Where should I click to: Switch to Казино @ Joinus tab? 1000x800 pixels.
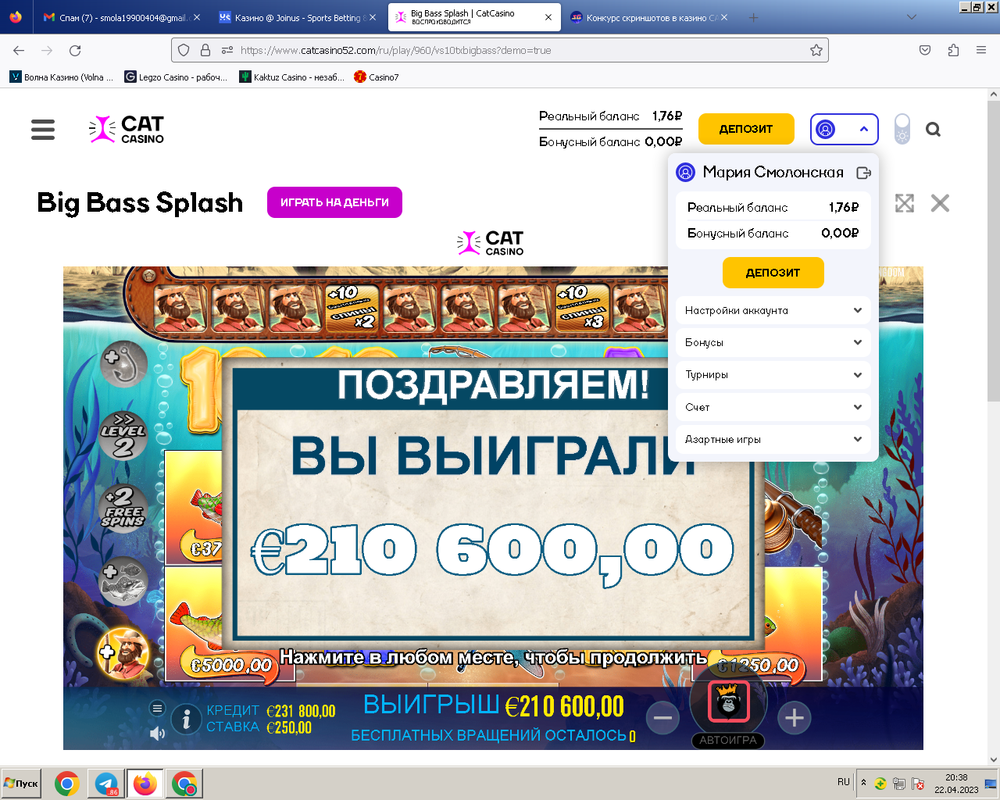pos(297,18)
